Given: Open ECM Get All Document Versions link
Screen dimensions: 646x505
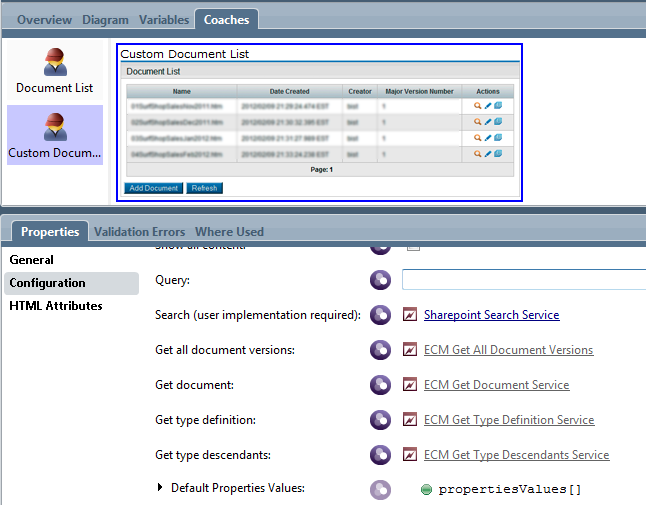Looking at the screenshot, I should [x=508, y=350].
